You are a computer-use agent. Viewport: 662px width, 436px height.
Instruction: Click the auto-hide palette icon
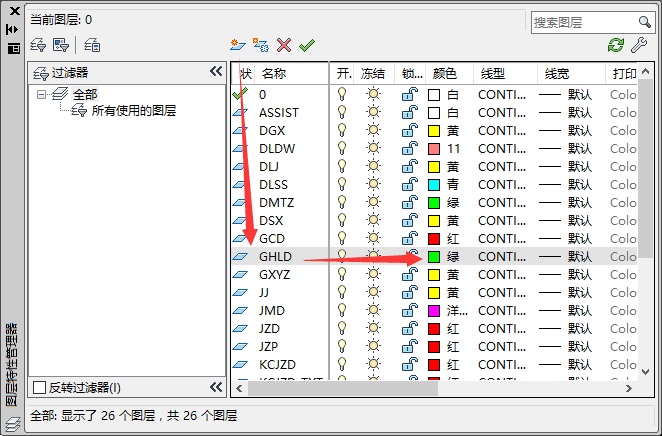13,30
